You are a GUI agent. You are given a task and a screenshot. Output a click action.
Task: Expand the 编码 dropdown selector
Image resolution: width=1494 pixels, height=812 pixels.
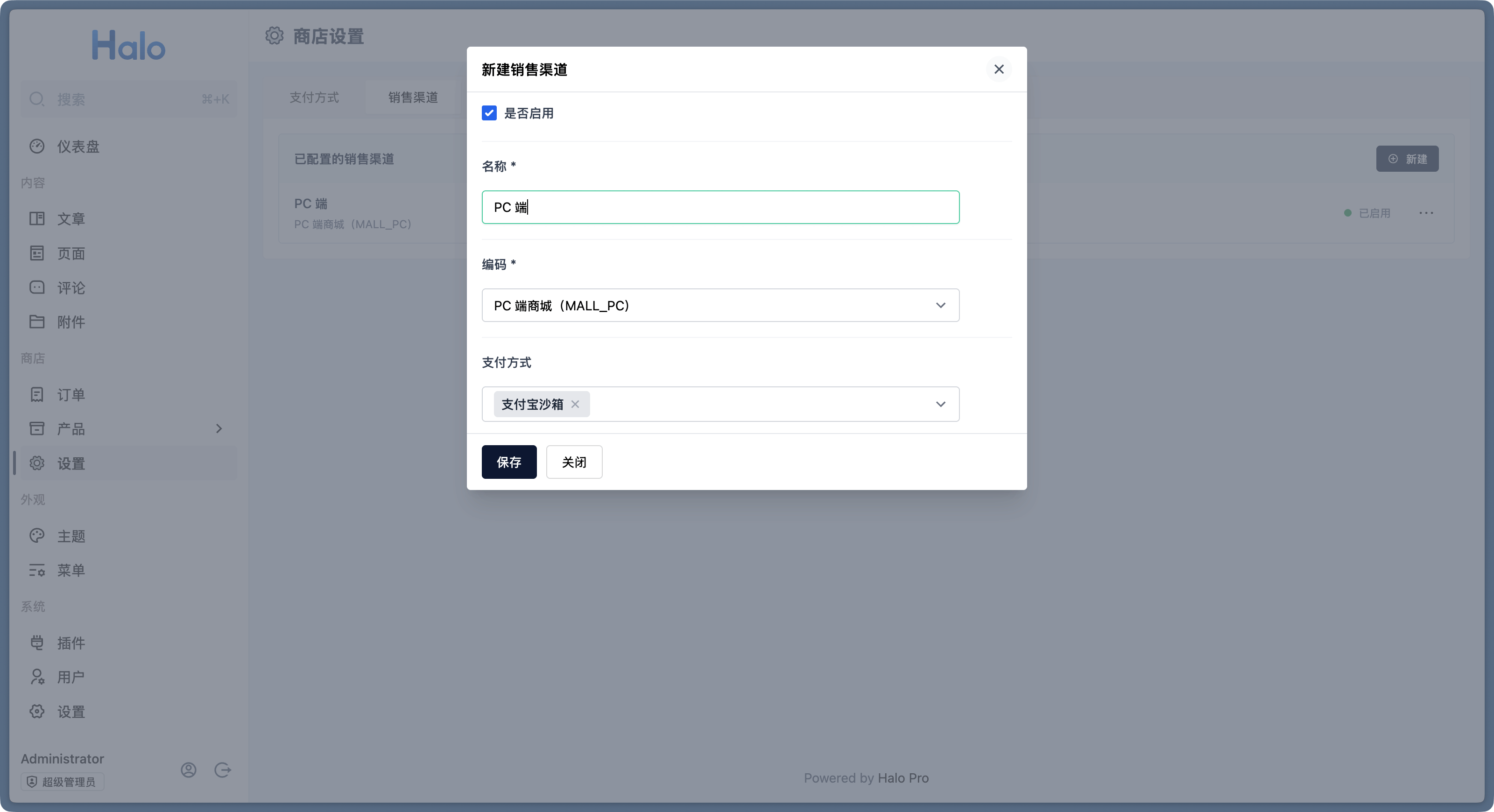coord(940,306)
